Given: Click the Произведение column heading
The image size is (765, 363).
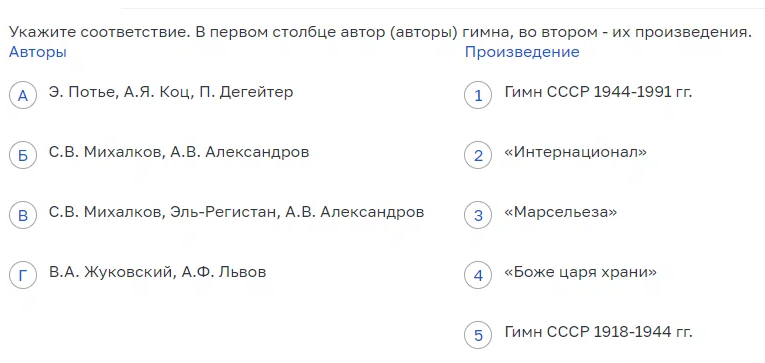Looking at the screenshot, I should coord(522,52).
